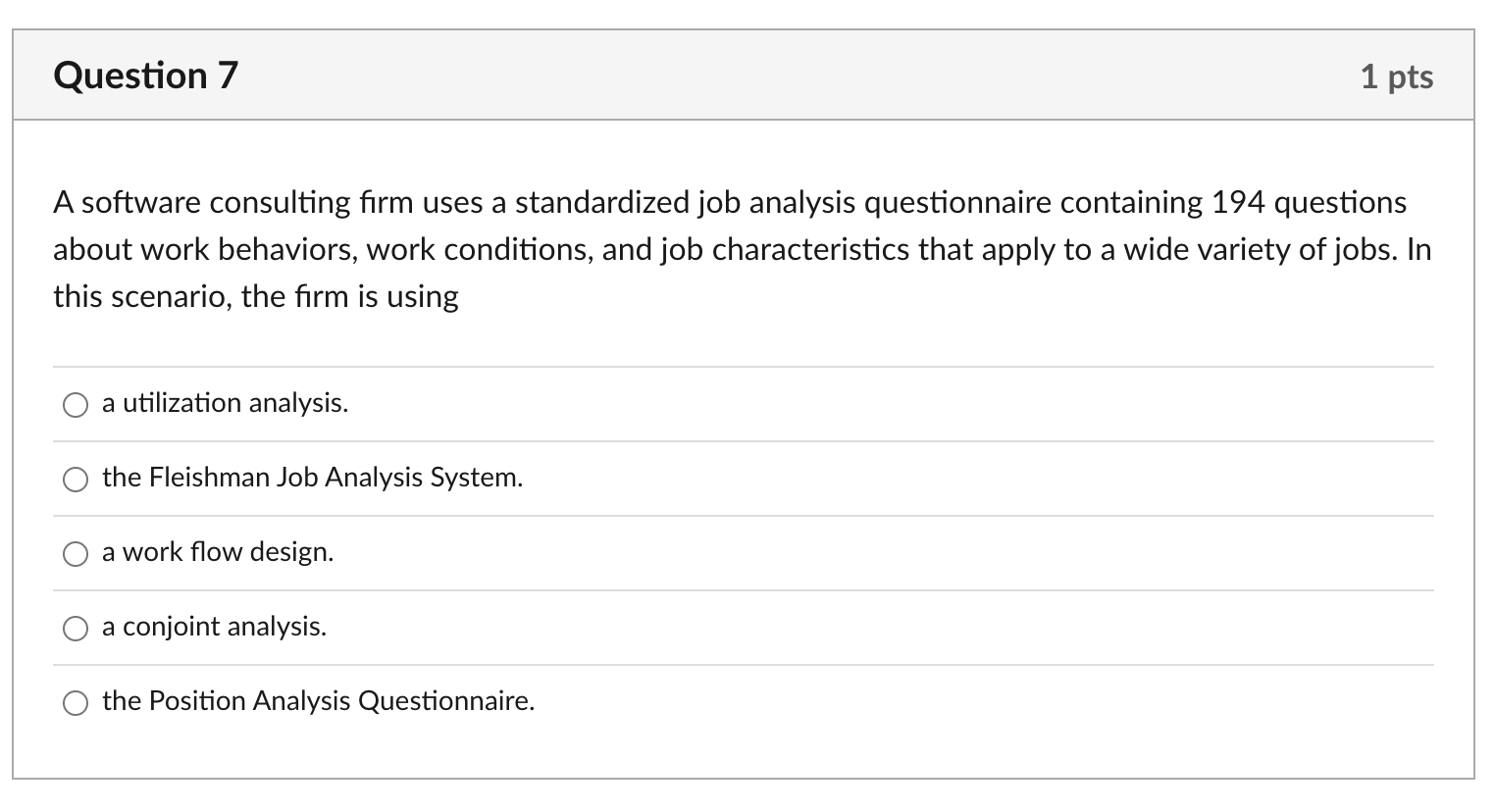Click the "a conjoint analysis." answer text

[x=214, y=627]
